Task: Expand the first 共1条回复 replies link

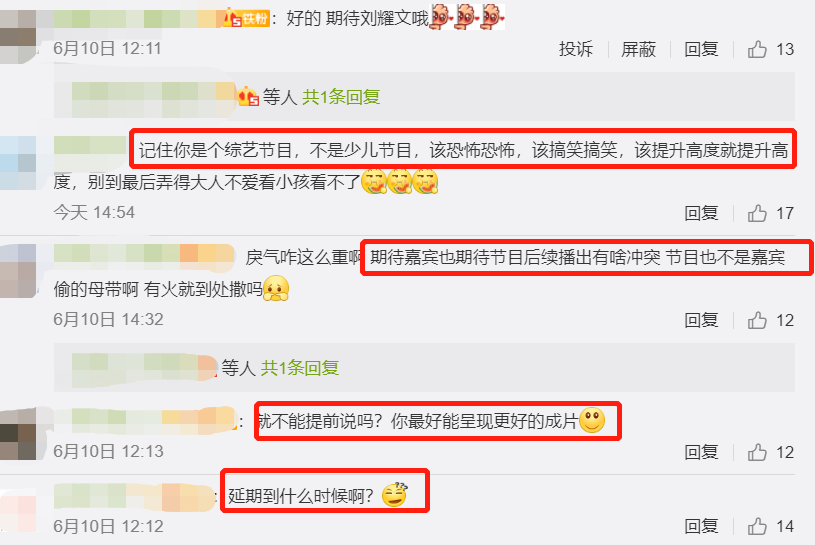Action: 341,97
